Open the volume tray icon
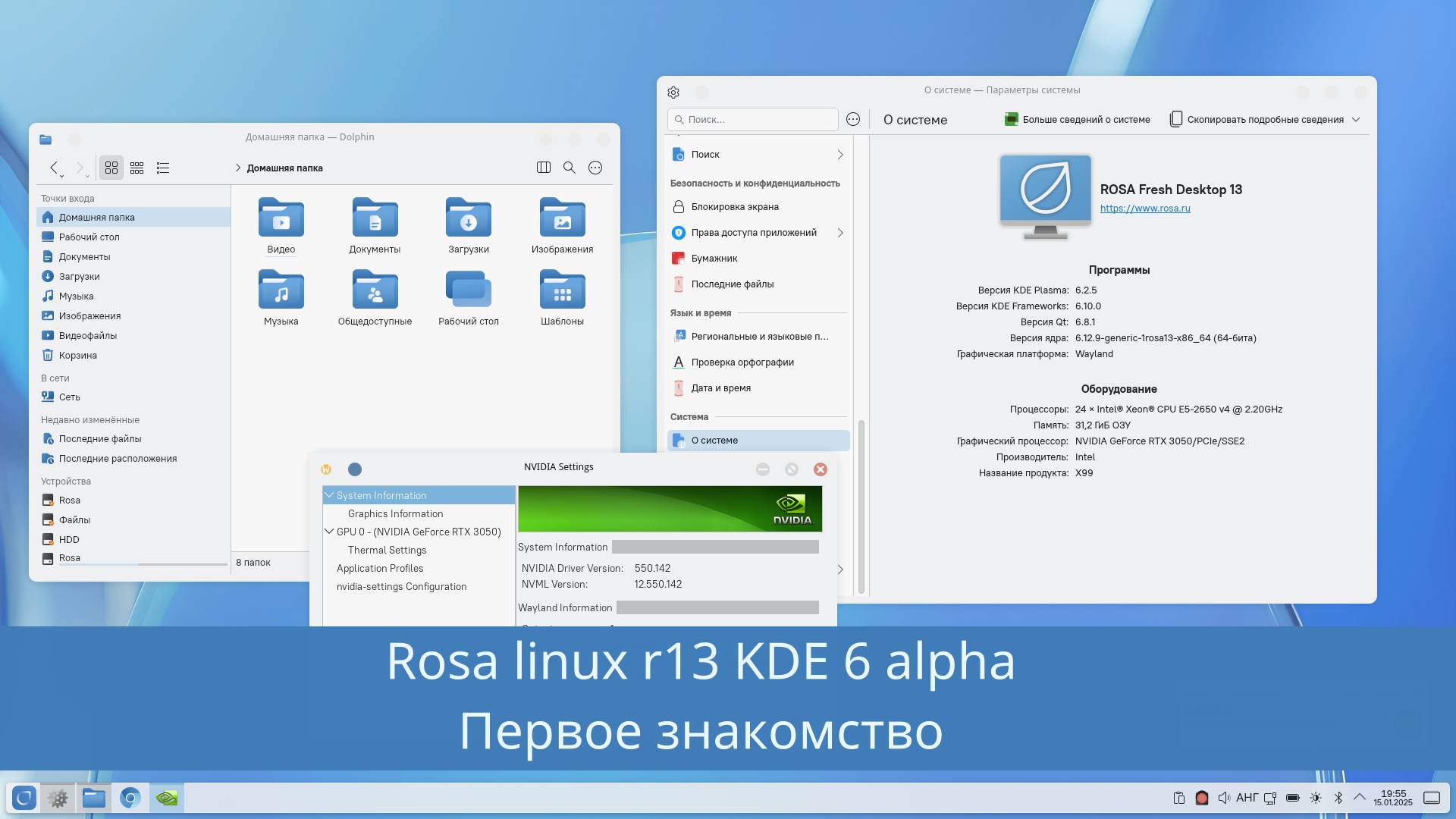The height and width of the screenshot is (819, 1456). point(1223,798)
